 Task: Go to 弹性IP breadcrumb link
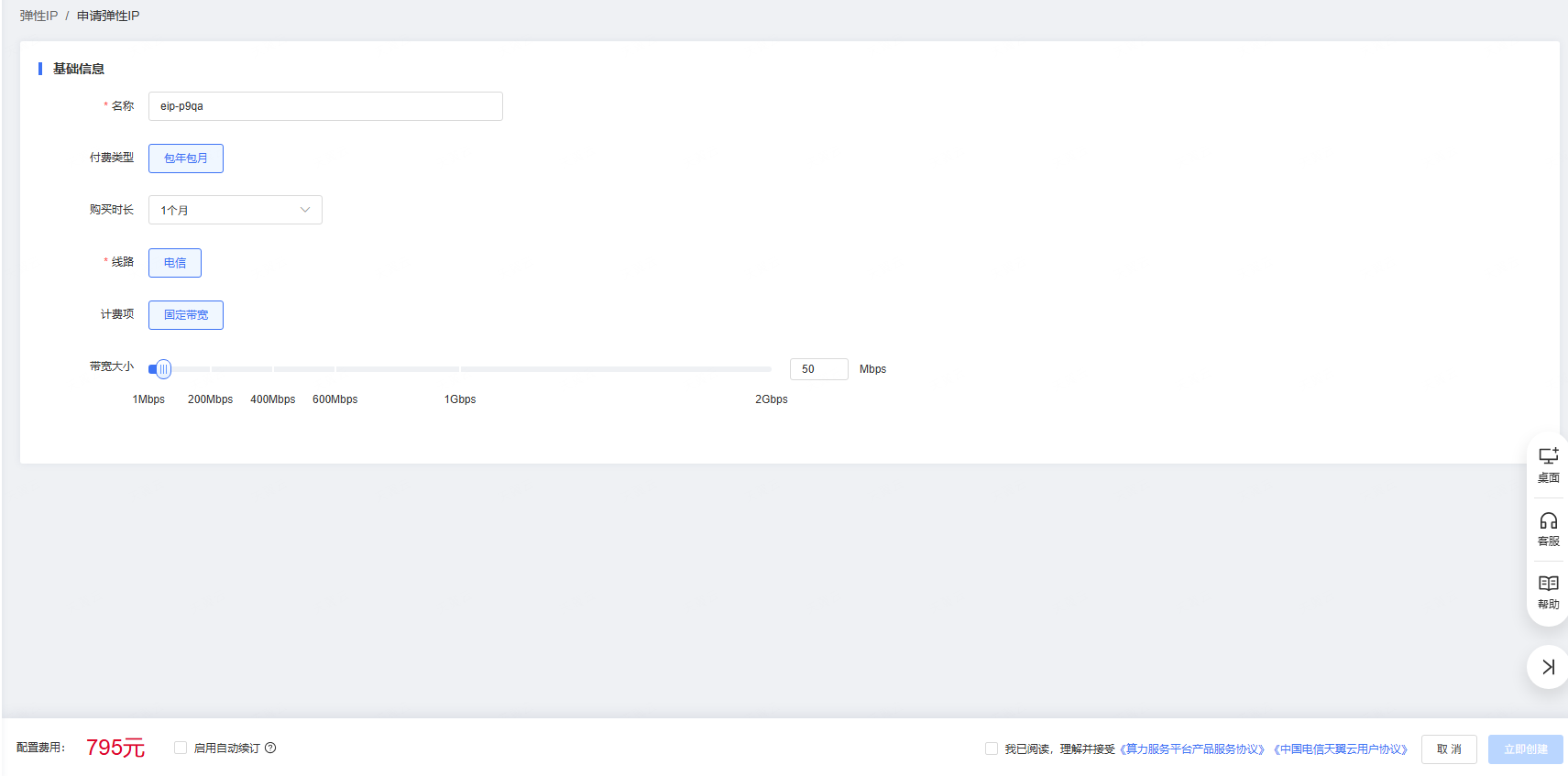[38, 16]
